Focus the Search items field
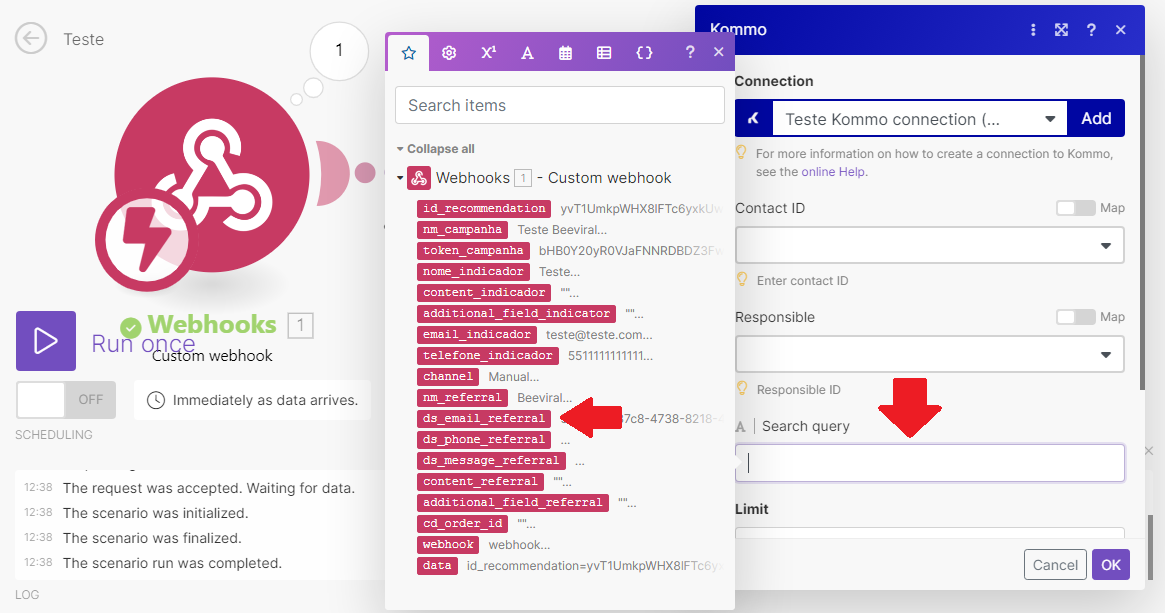This screenshot has width=1165, height=613. (559, 105)
